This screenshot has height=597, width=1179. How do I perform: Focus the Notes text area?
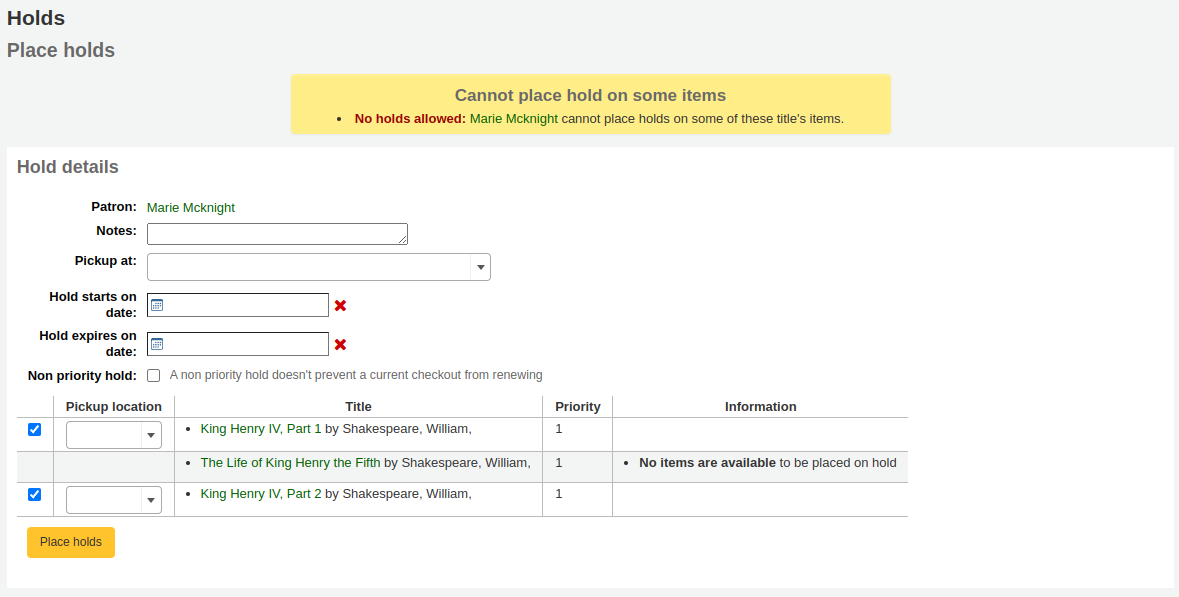pos(277,234)
